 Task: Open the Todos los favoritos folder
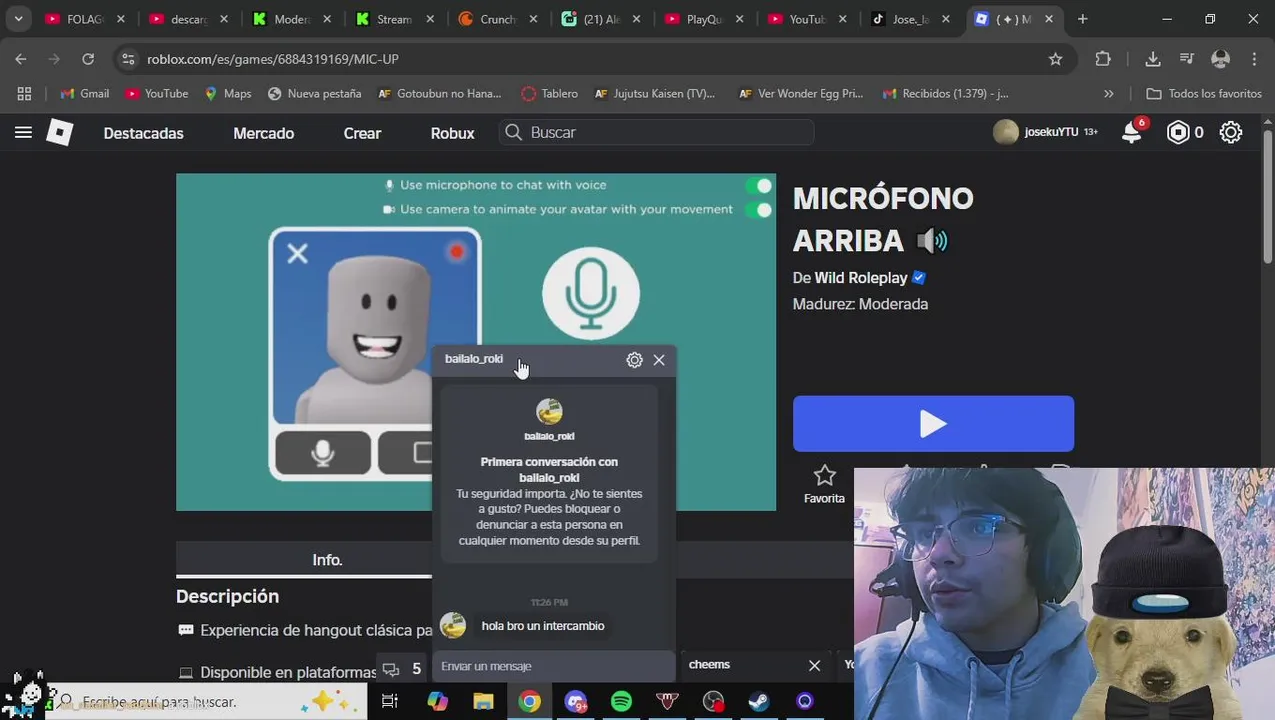(x=1204, y=93)
